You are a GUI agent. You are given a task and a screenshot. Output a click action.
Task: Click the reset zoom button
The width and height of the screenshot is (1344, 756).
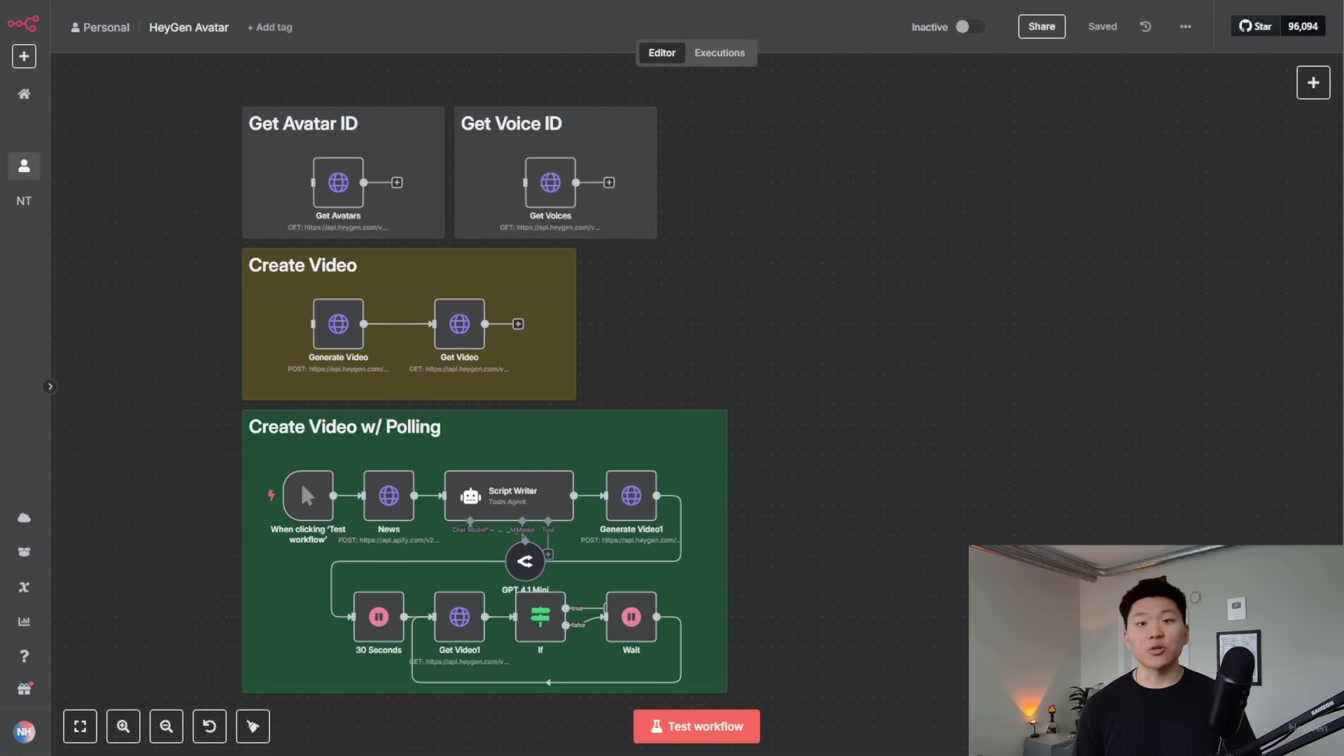pos(209,727)
